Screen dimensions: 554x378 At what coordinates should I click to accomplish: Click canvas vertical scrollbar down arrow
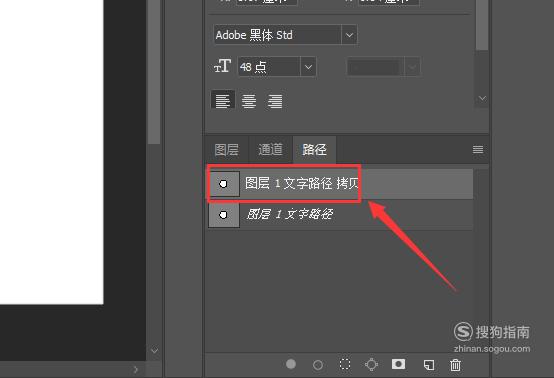[x=154, y=350]
